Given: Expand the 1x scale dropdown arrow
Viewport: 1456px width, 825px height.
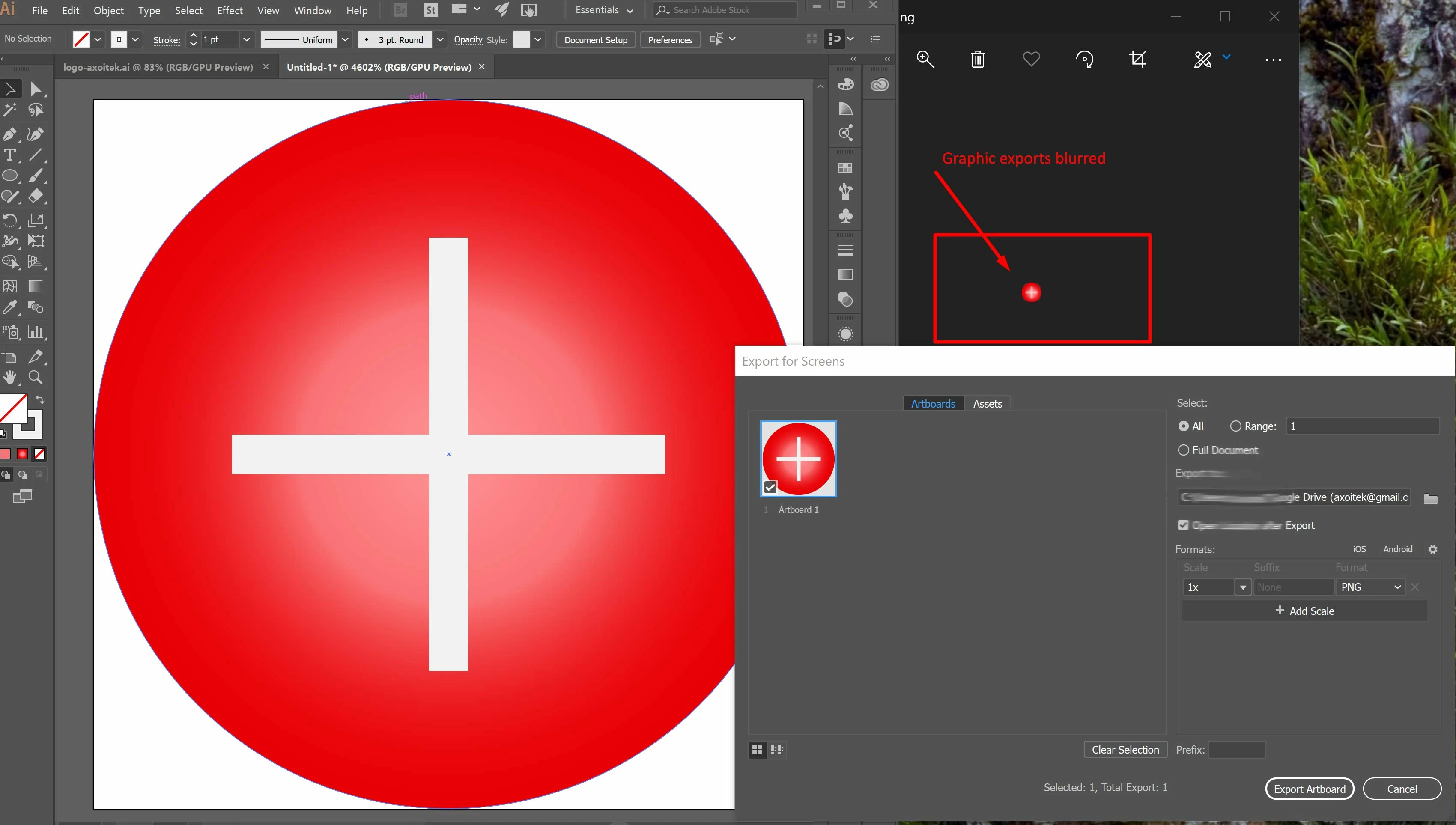Looking at the screenshot, I should pos(1243,587).
